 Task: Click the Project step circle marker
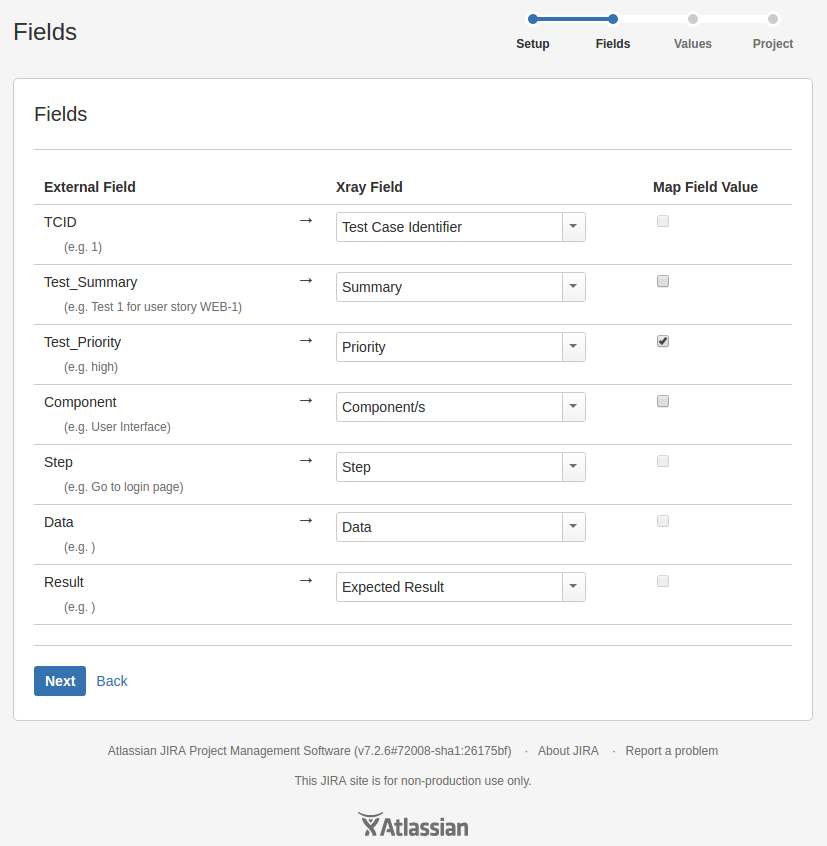click(773, 19)
